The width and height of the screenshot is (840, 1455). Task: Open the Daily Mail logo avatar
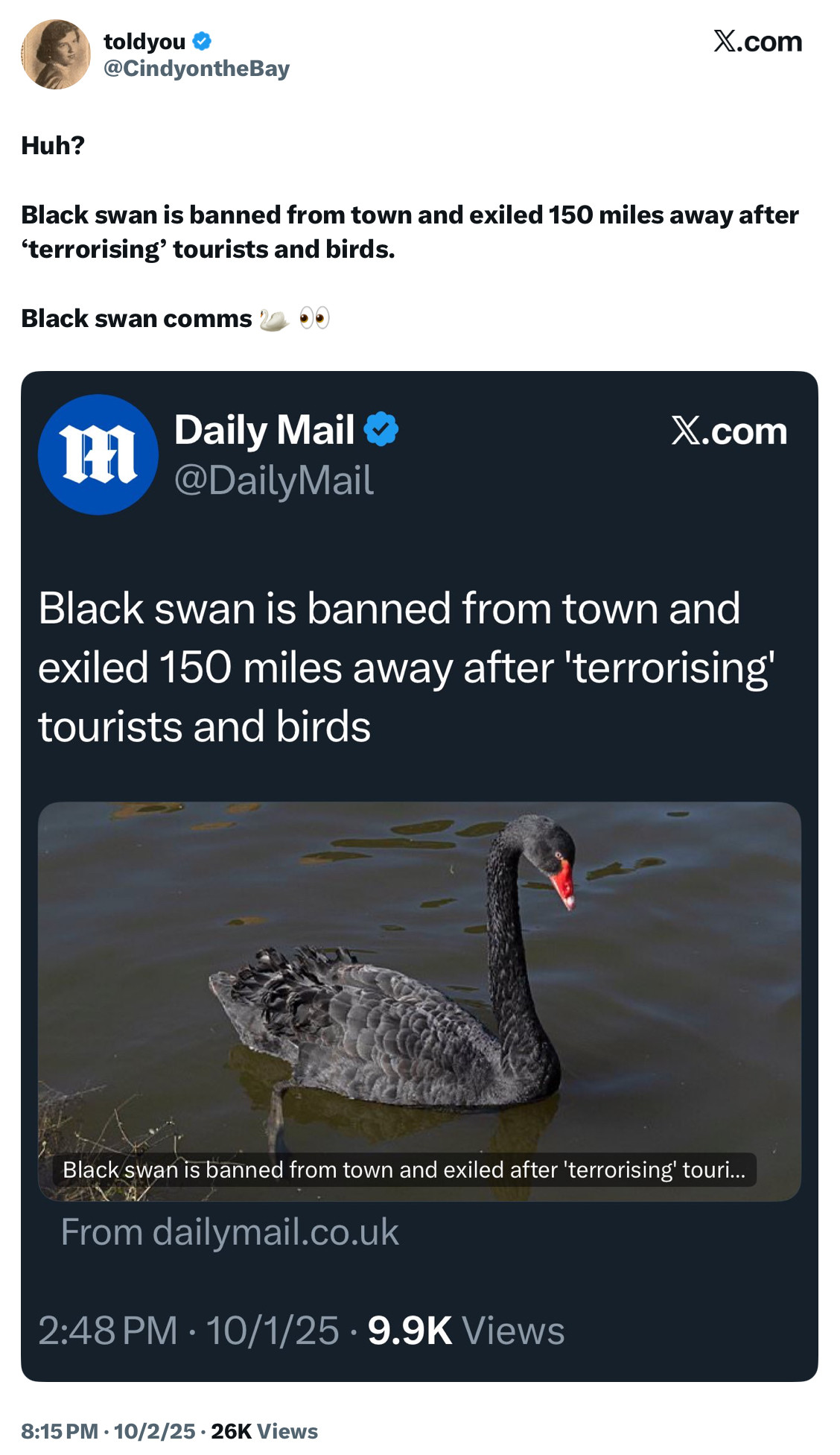[x=98, y=454]
